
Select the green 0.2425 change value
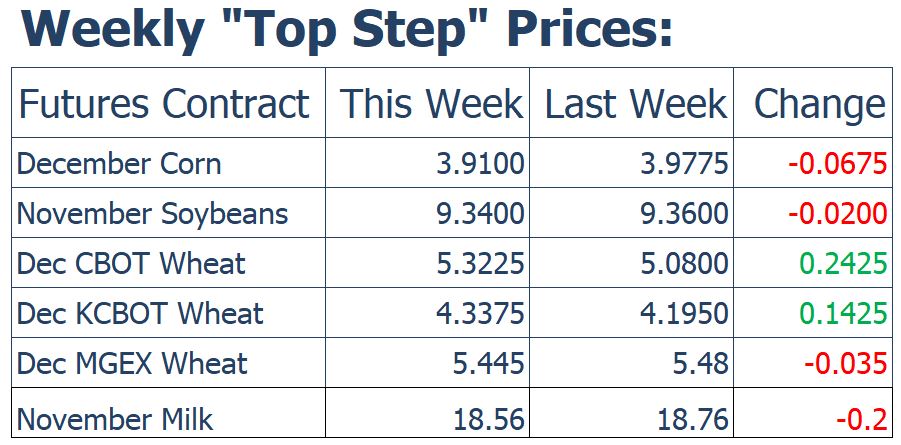pyautogui.click(x=843, y=263)
